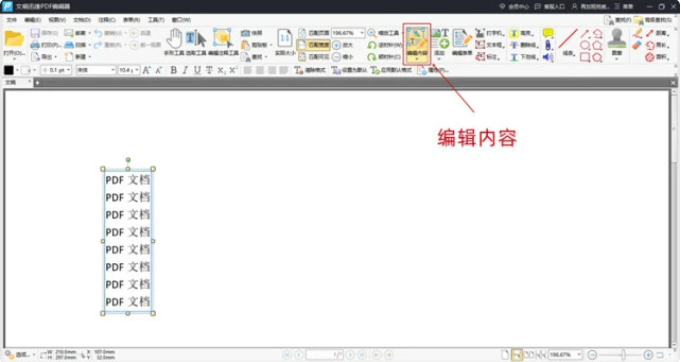Open the Document menu
681x362 pixels.
point(82,20)
